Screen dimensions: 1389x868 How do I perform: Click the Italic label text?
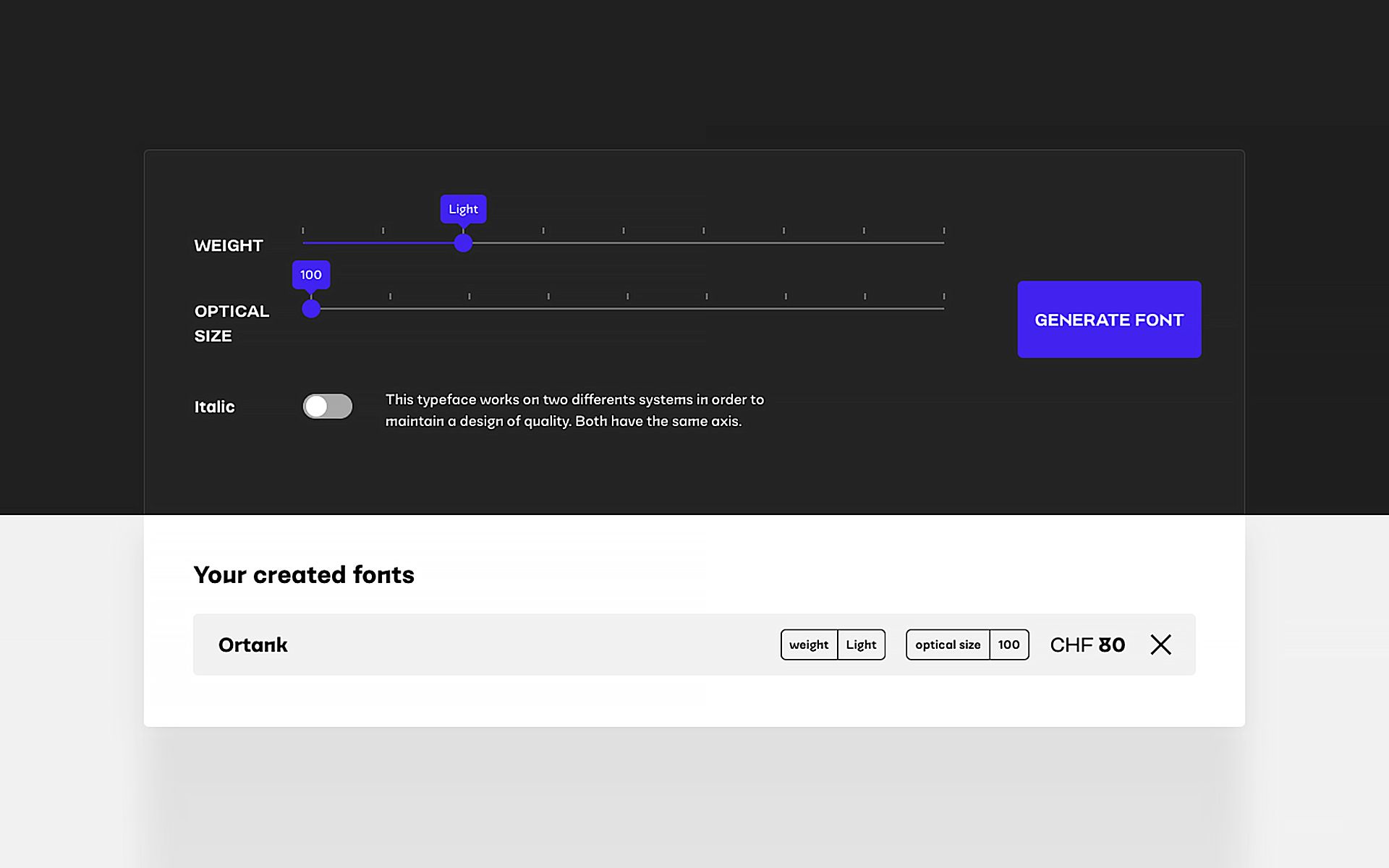(x=214, y=407)
